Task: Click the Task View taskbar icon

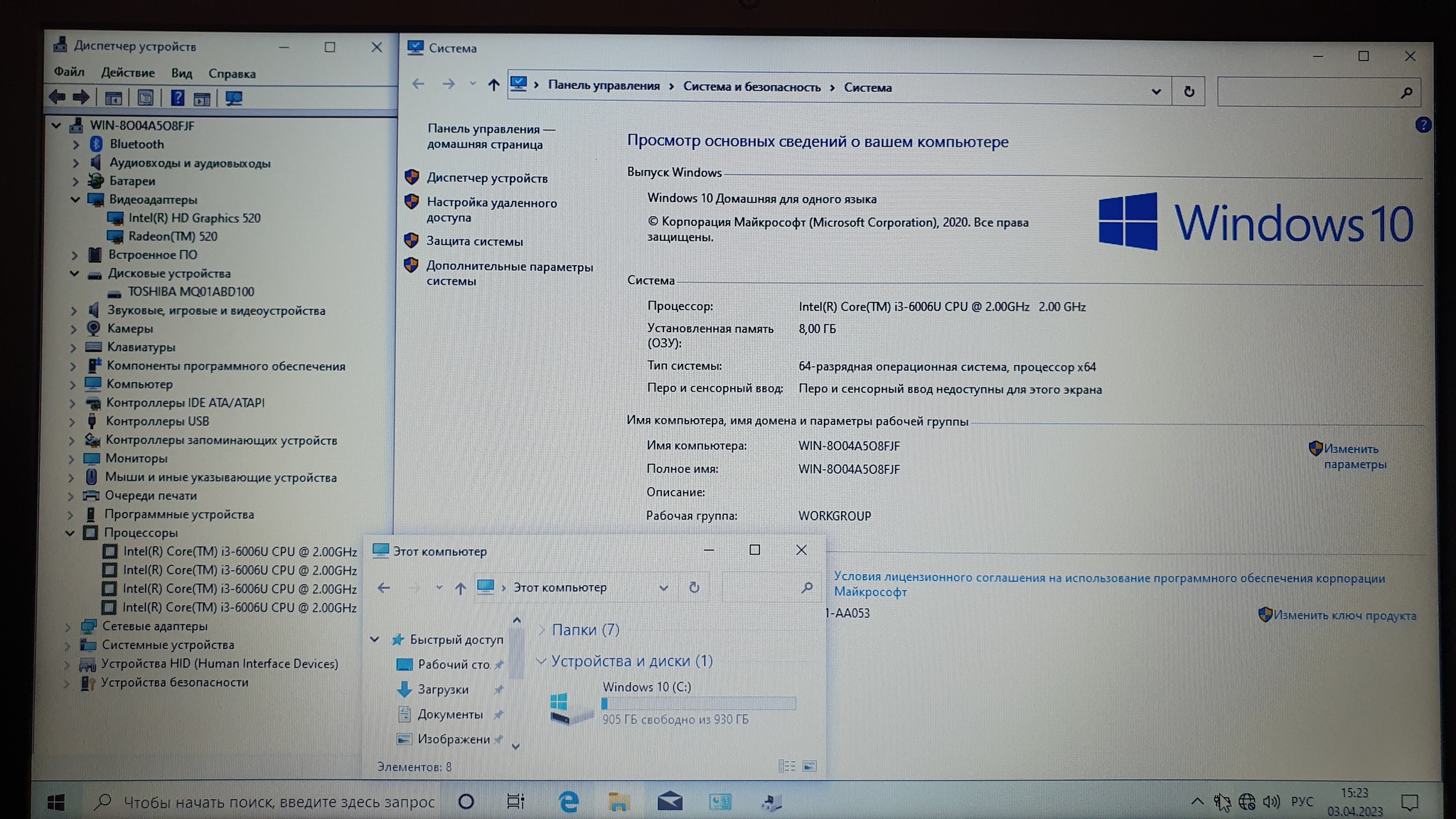Action: pos(515,802)
